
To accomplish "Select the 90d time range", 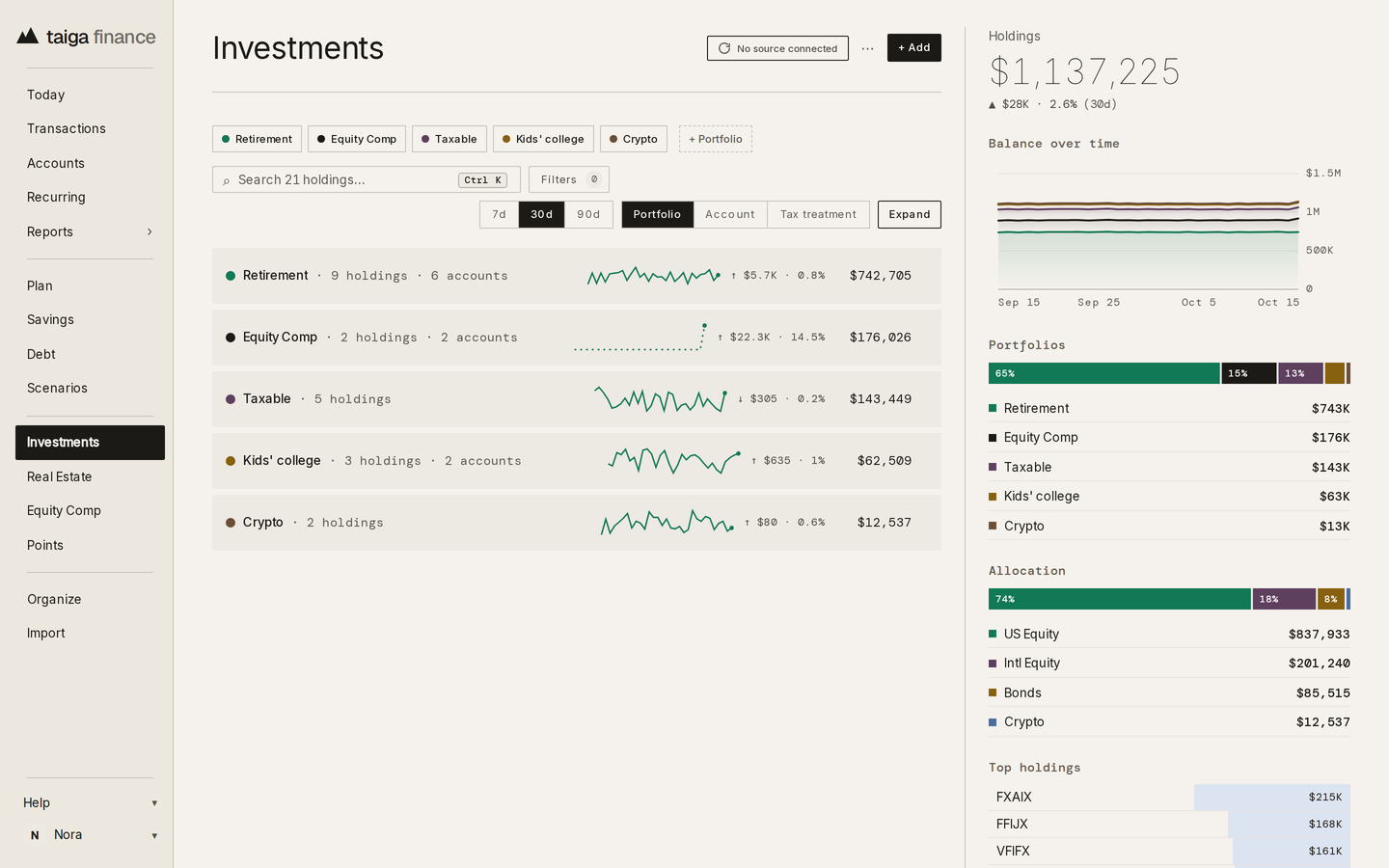I will (588, 214).
